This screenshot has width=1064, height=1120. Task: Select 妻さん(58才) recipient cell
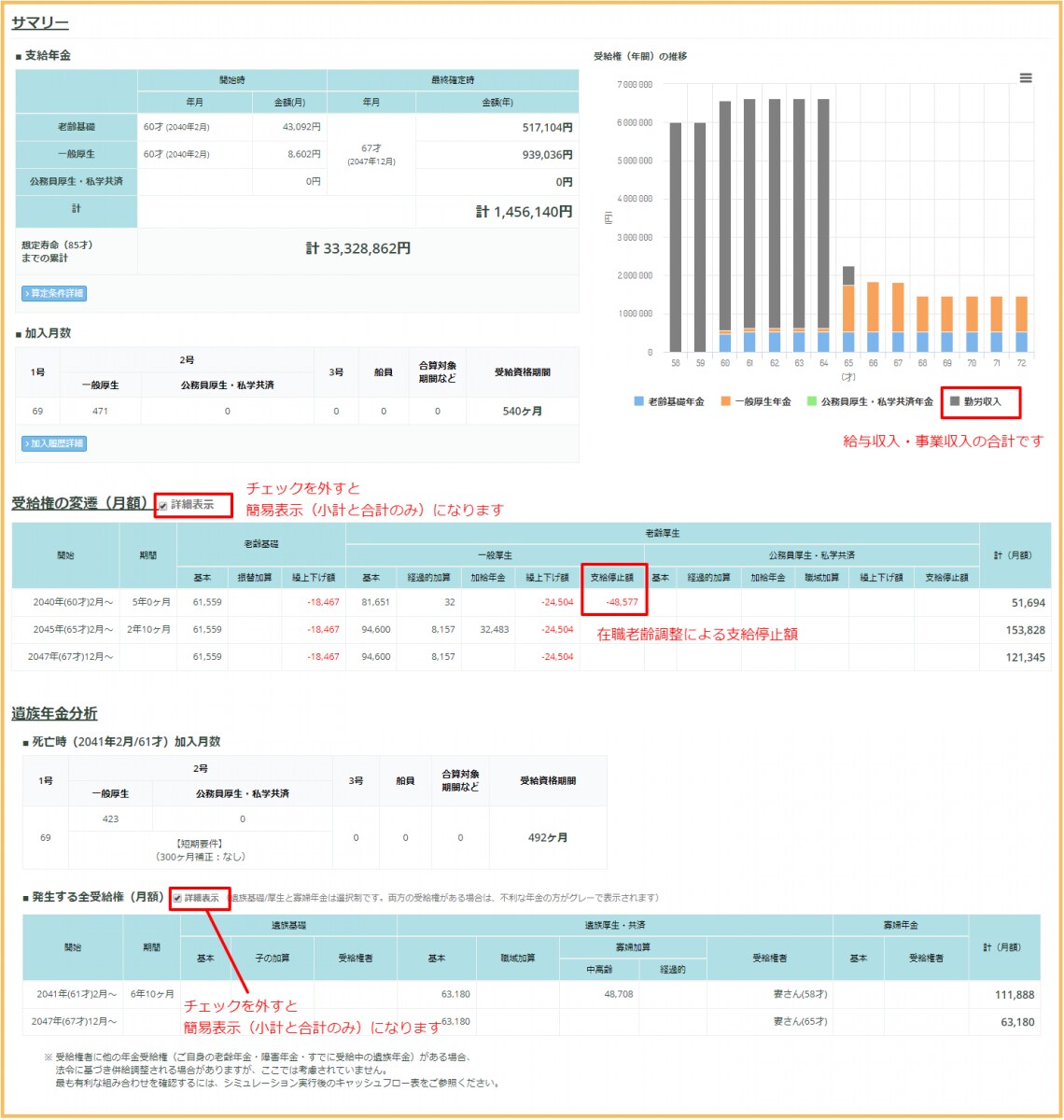800,994
